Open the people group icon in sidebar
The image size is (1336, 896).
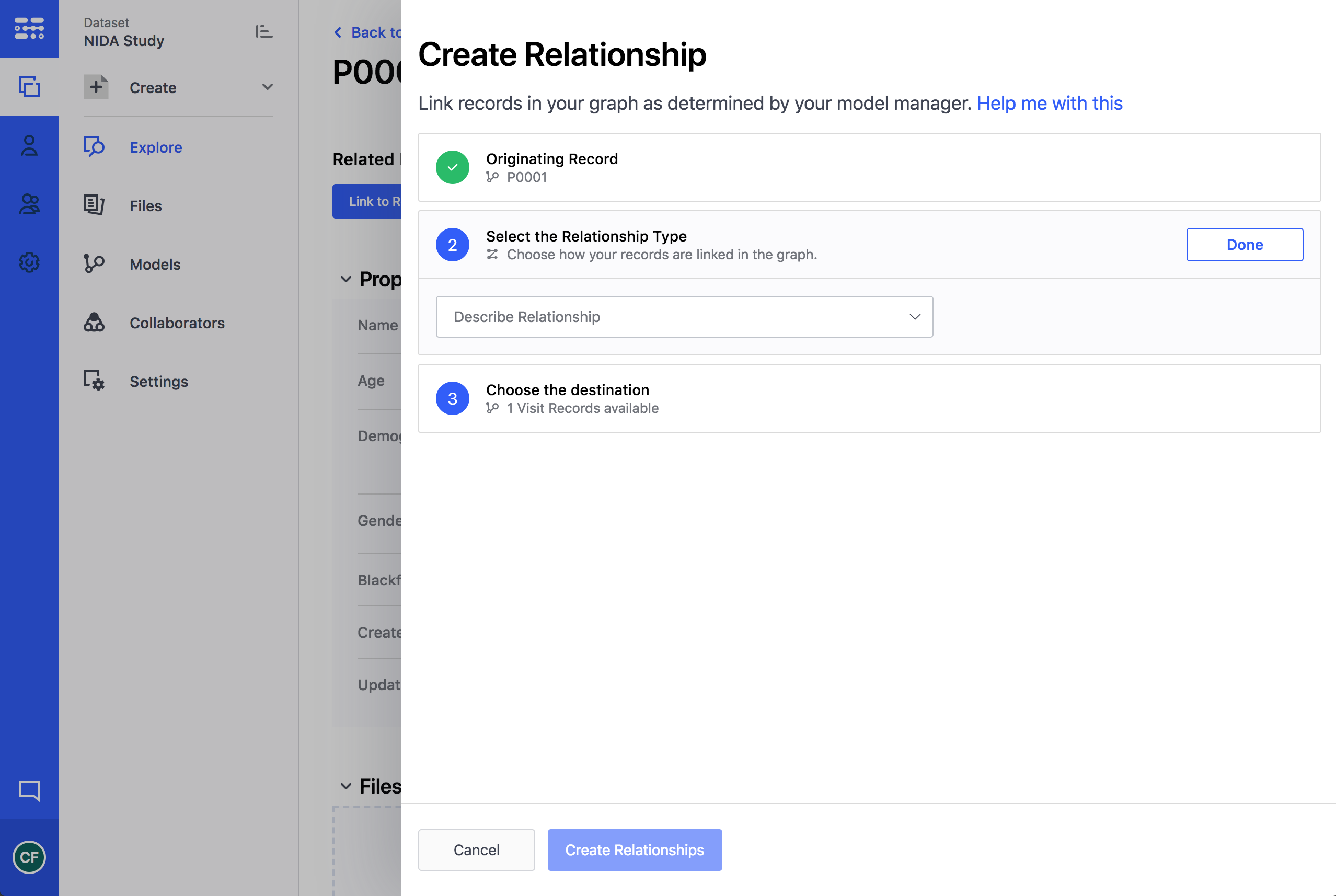click(x=29, y=204)
